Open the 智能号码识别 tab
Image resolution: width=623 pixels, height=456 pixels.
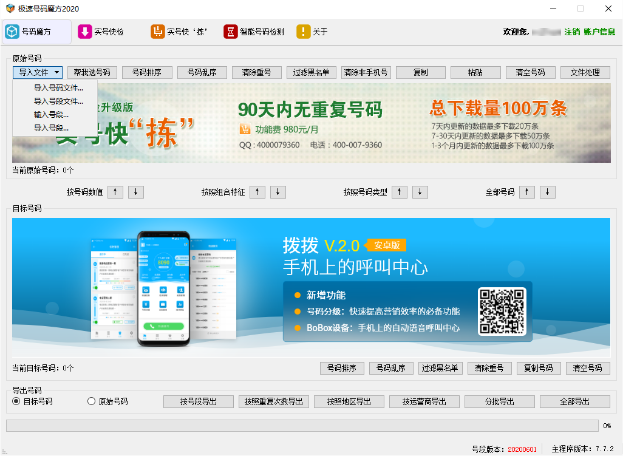[x=254, y=31]
